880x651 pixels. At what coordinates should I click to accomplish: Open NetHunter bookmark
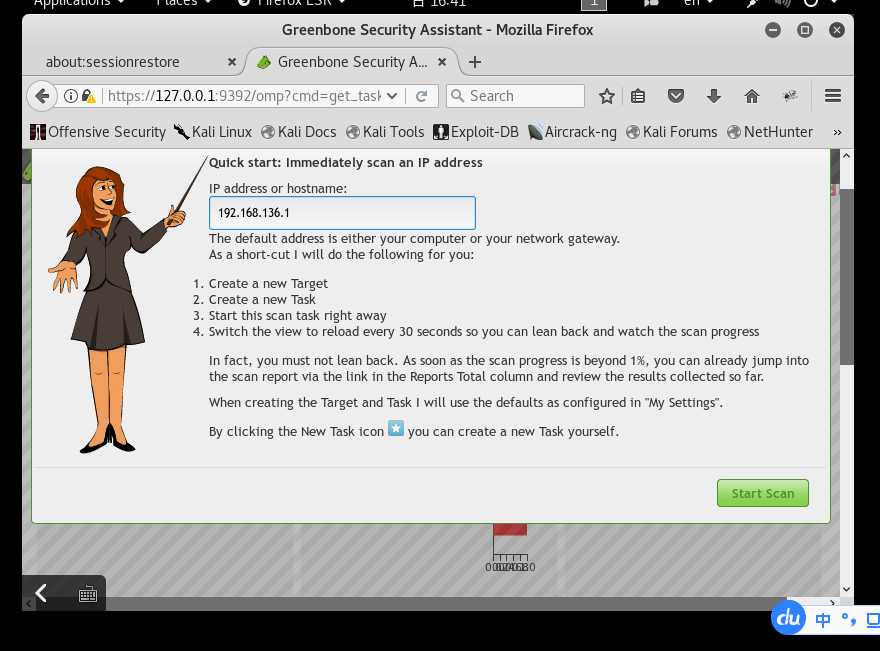point(770,132)
